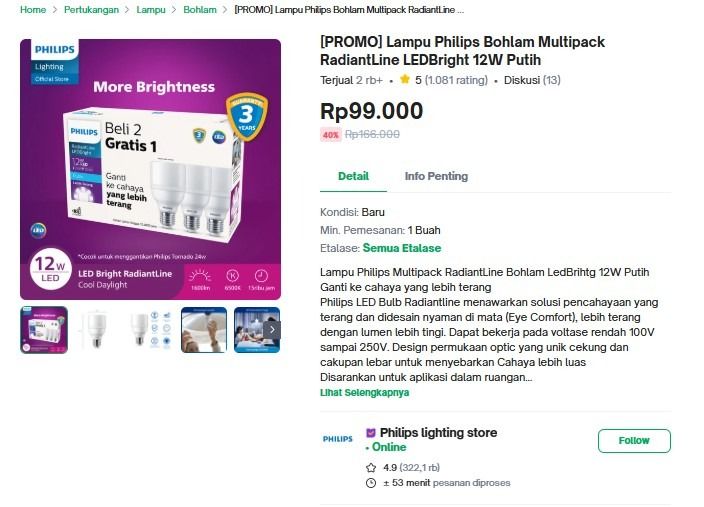Navigate to Home breadcrumb
Screen dimensions: 704x507
(33, 9)
